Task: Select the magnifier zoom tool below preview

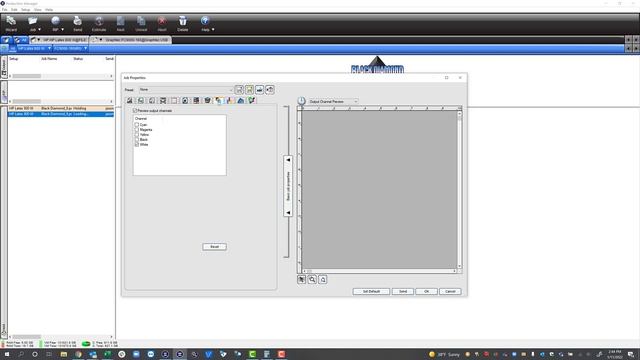Action: 312,279
